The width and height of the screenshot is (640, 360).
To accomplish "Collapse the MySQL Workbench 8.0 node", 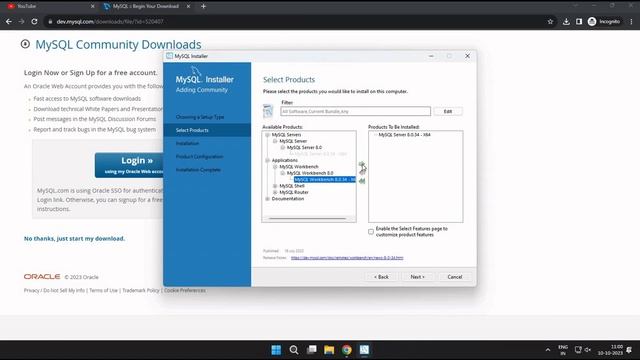I will [282, 173].
